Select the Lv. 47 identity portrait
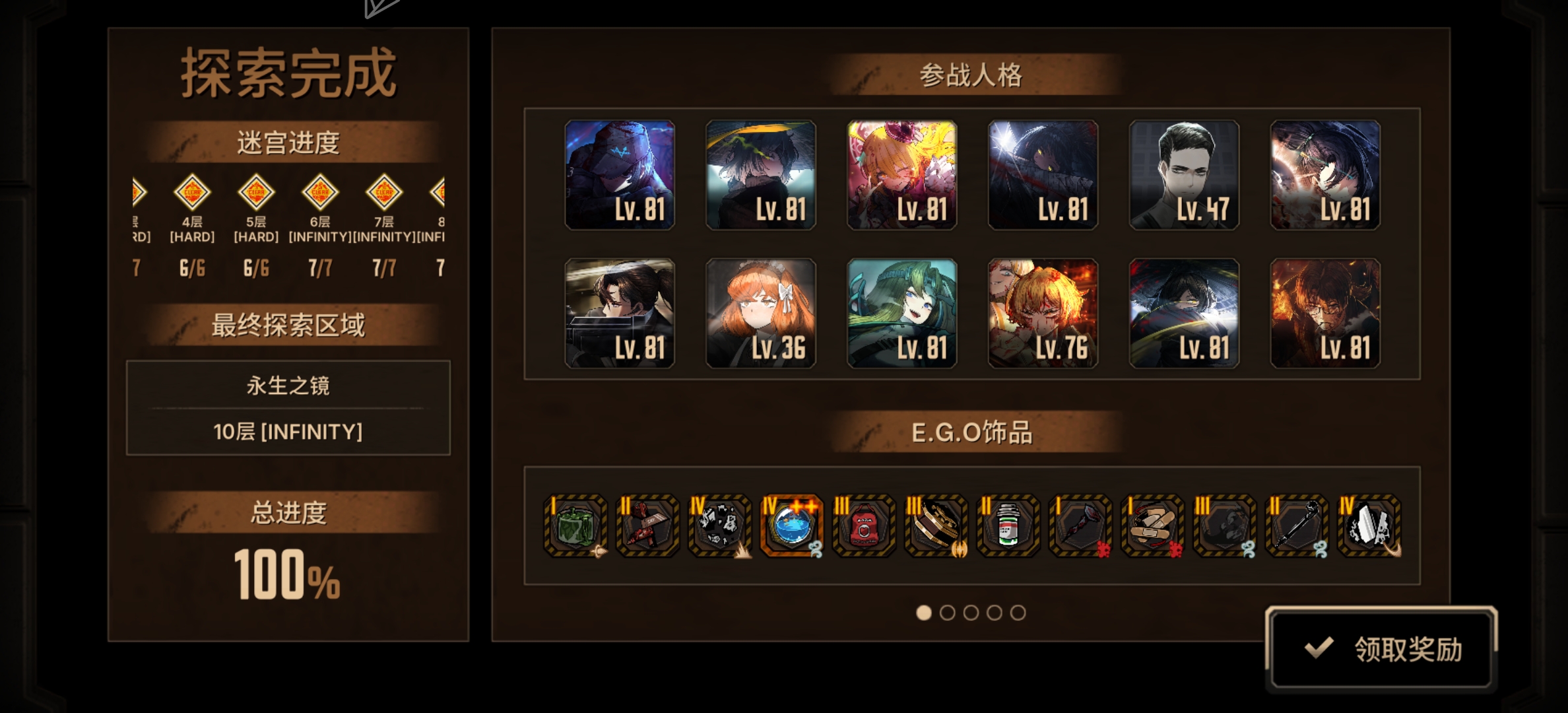 [x=1184, y=175]
